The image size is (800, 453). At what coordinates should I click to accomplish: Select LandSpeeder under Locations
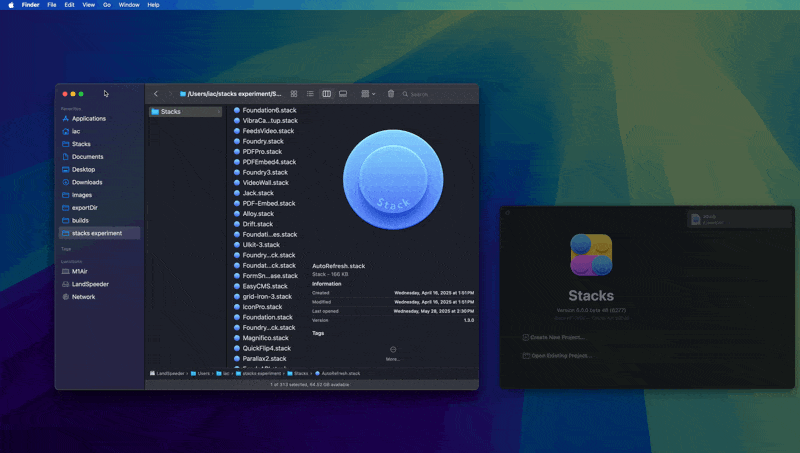[90, 284]
